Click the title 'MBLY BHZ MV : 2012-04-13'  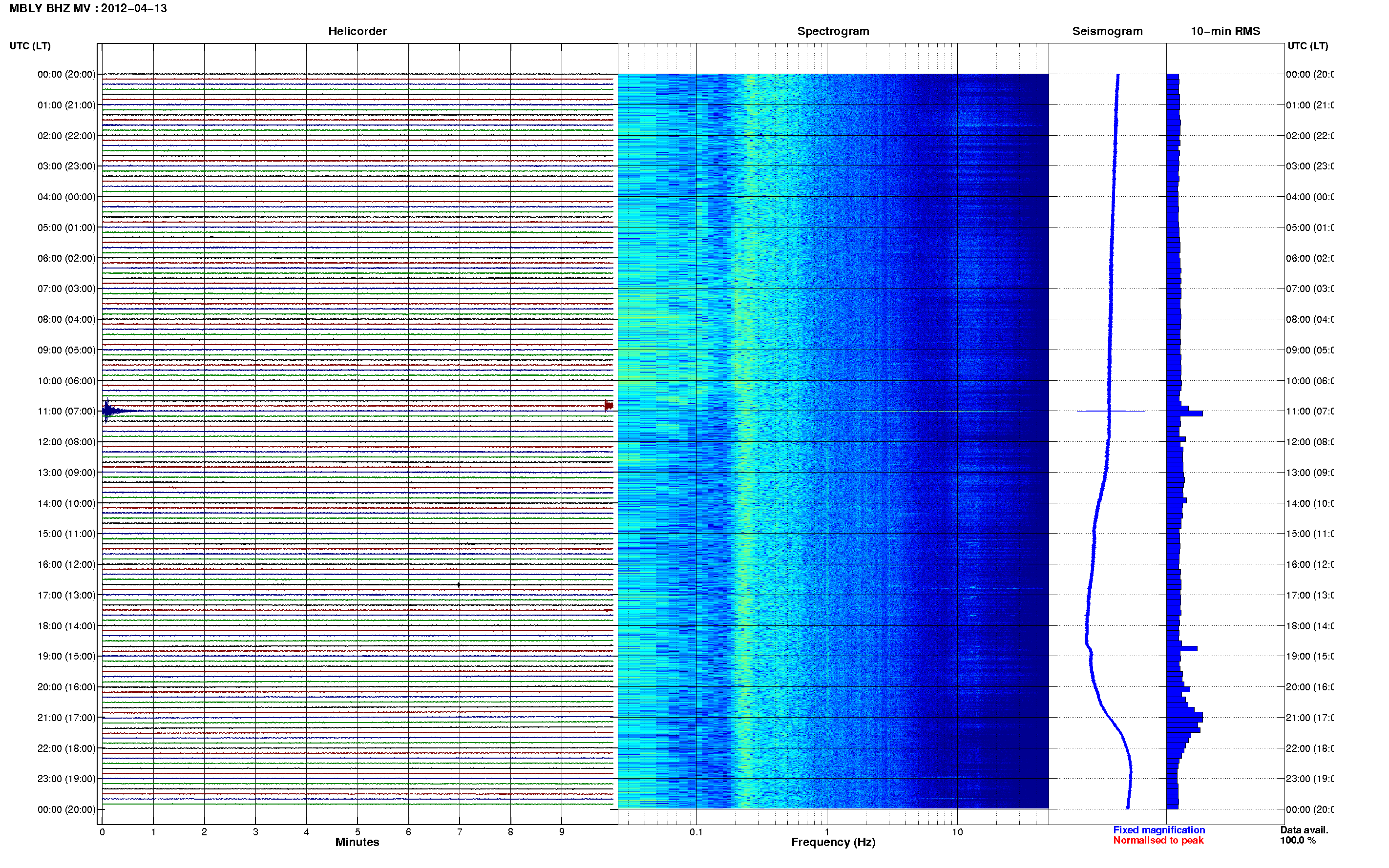pyautogui.click(x=88, y=9)
